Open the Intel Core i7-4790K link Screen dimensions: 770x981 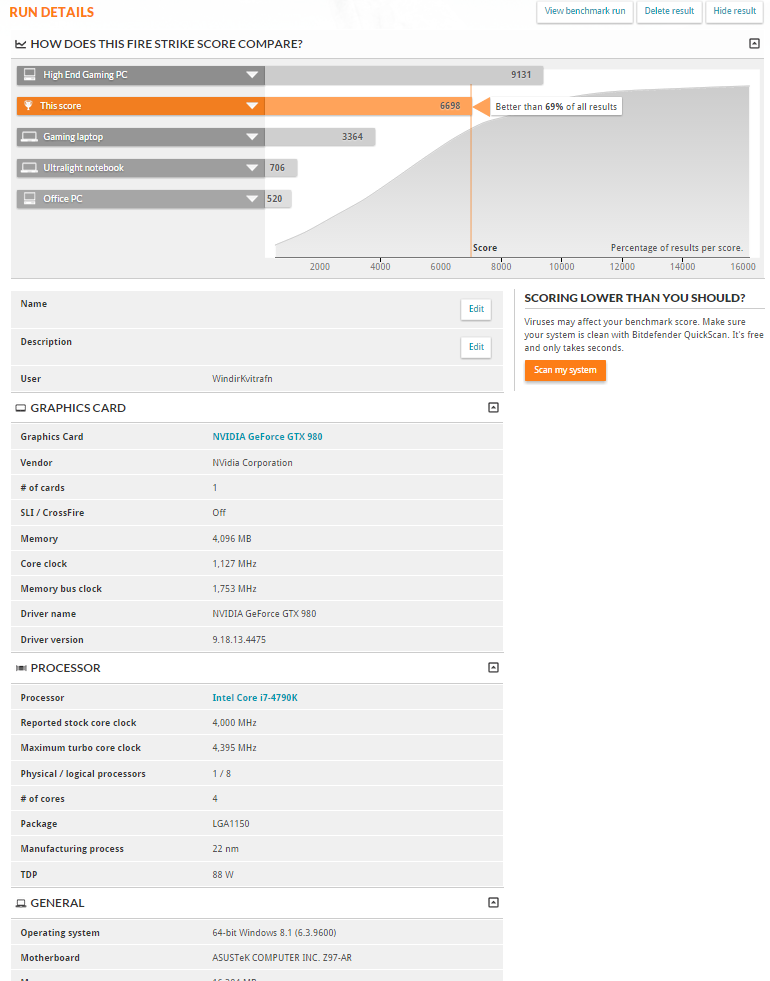click(255, 698)
